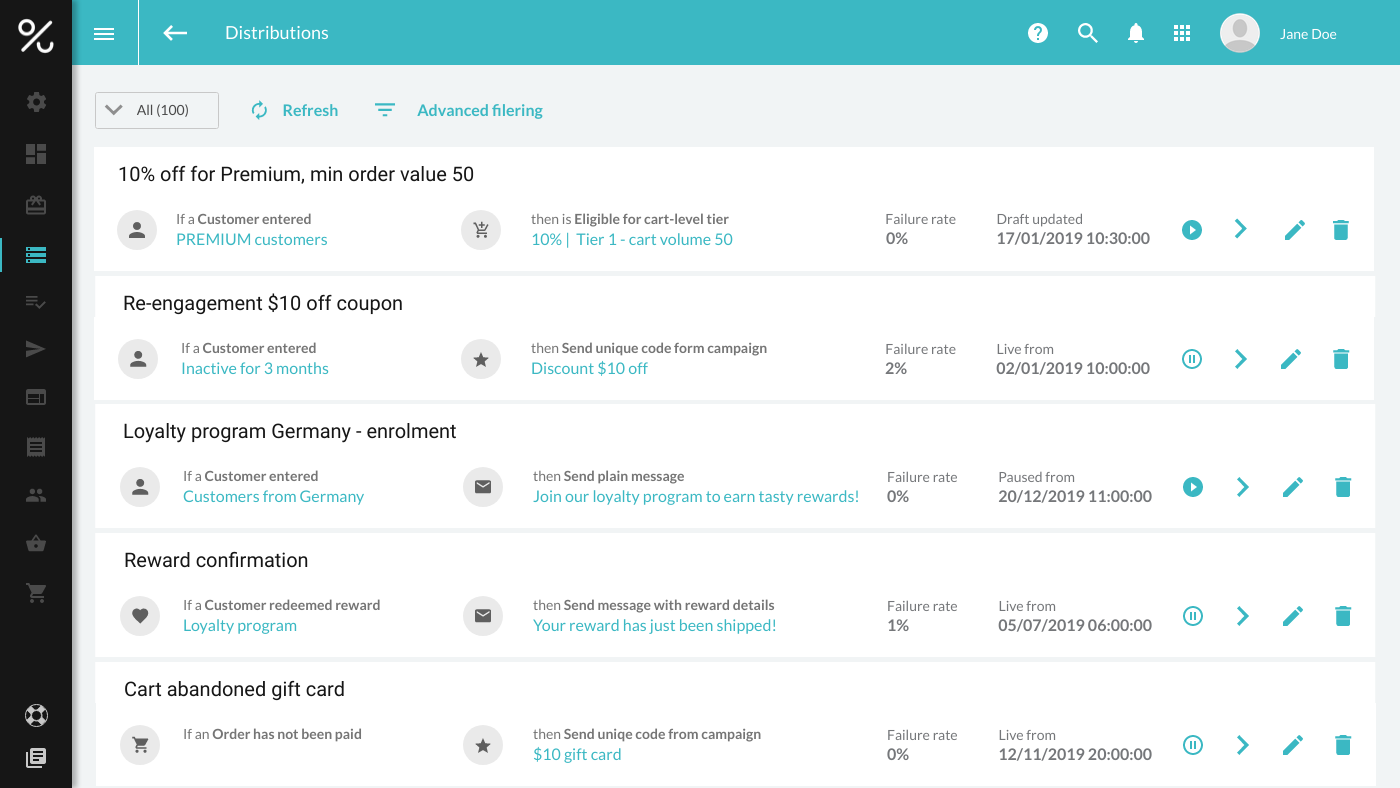1400x788 pixels.
Task: Start the 10% off for Premium distribution
Action: (1191, 230)
